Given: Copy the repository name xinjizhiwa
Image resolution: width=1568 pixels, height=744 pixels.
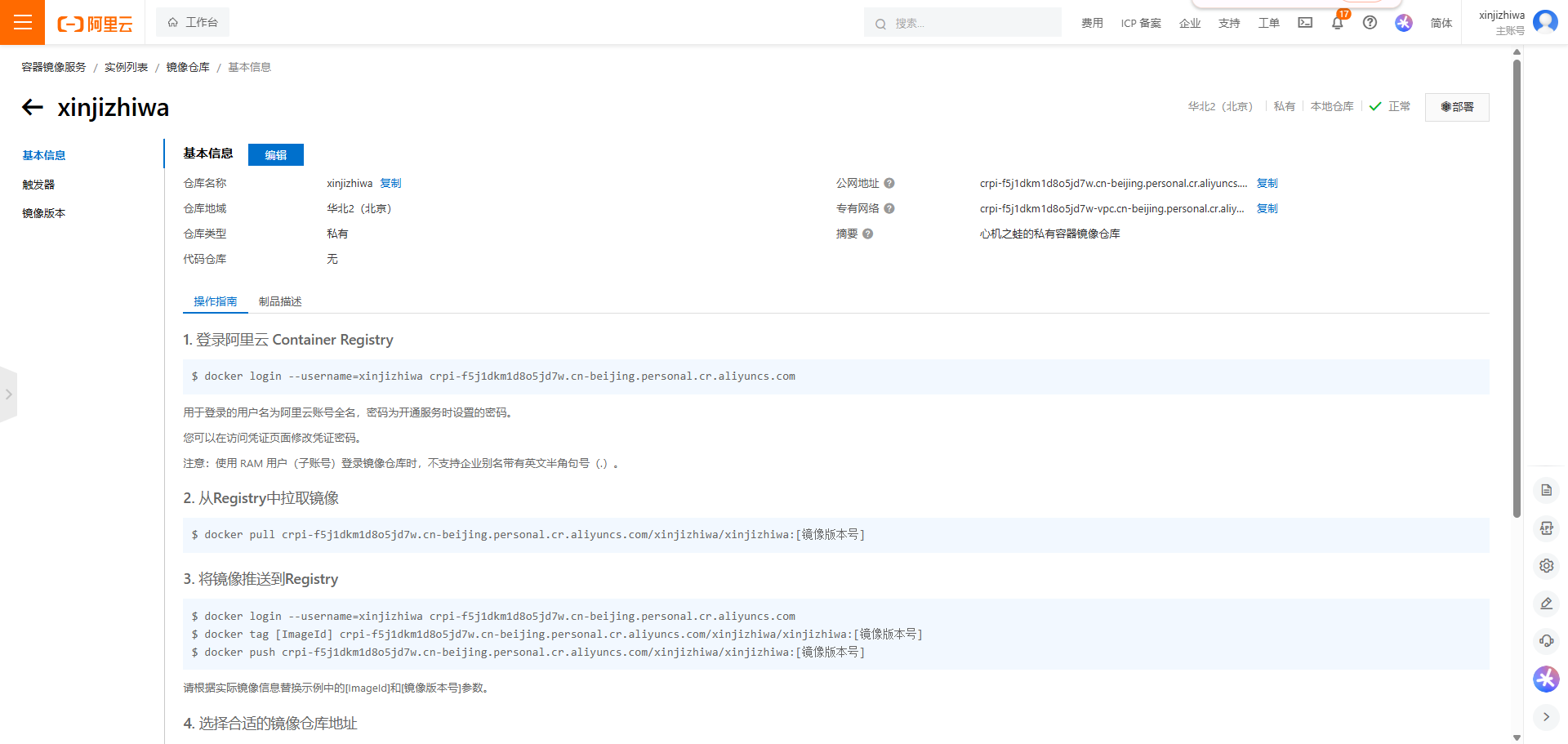Looking at the screenshot, I should 390,184.
